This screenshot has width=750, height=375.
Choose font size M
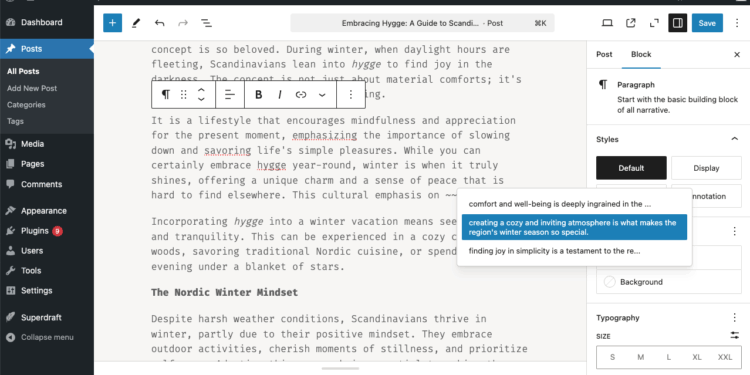(x=641, y=357)
